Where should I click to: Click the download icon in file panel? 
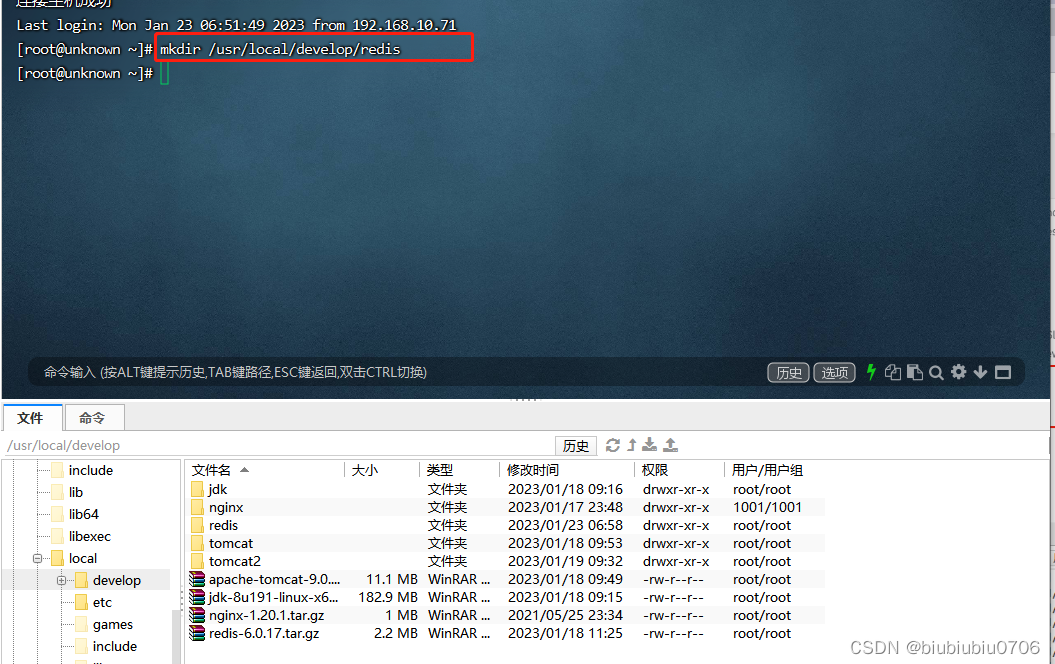[x=649, y=445]
